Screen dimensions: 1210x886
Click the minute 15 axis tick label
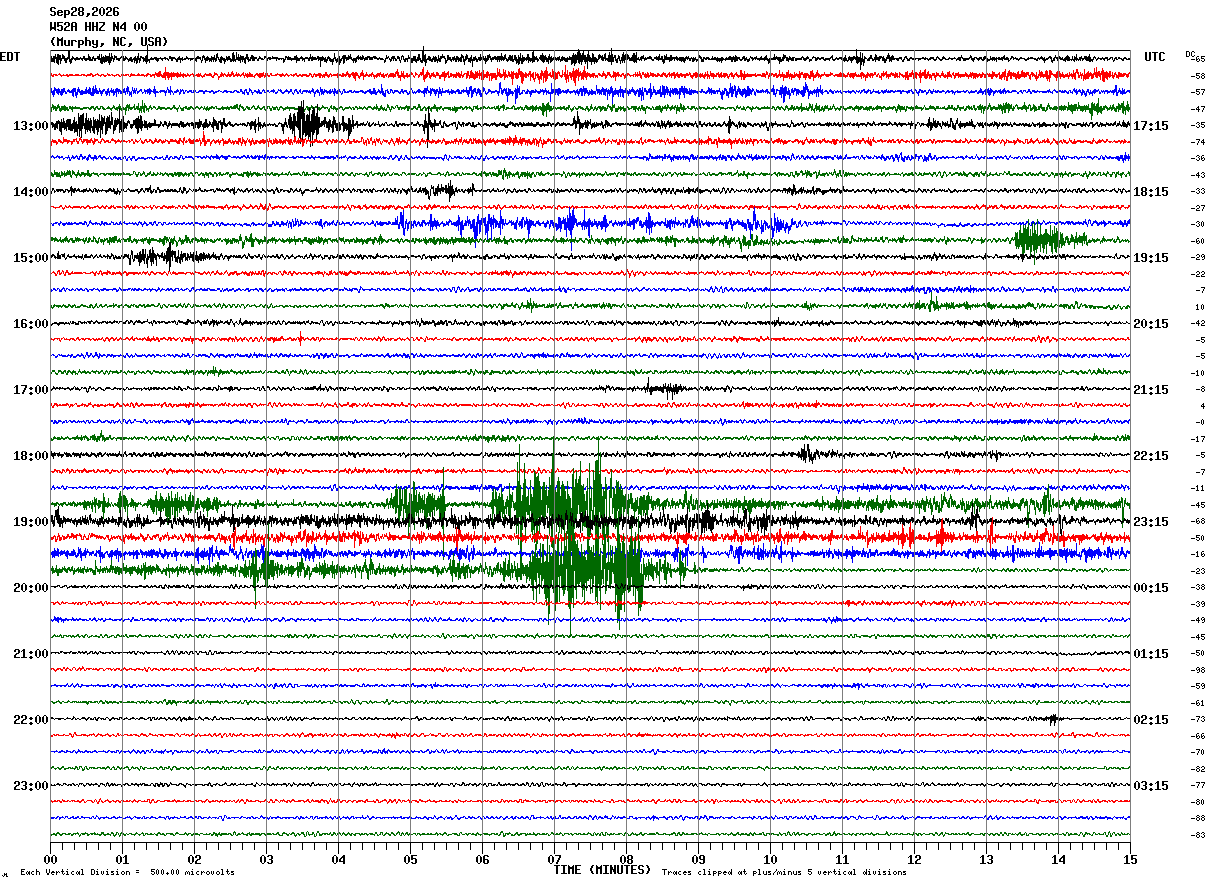tap(1129, 859)
